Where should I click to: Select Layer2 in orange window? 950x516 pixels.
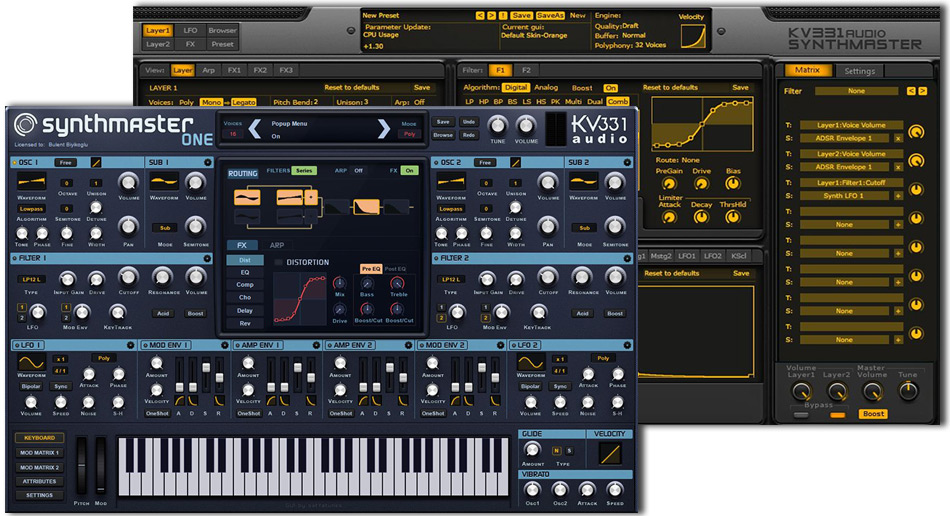[158, 44]
